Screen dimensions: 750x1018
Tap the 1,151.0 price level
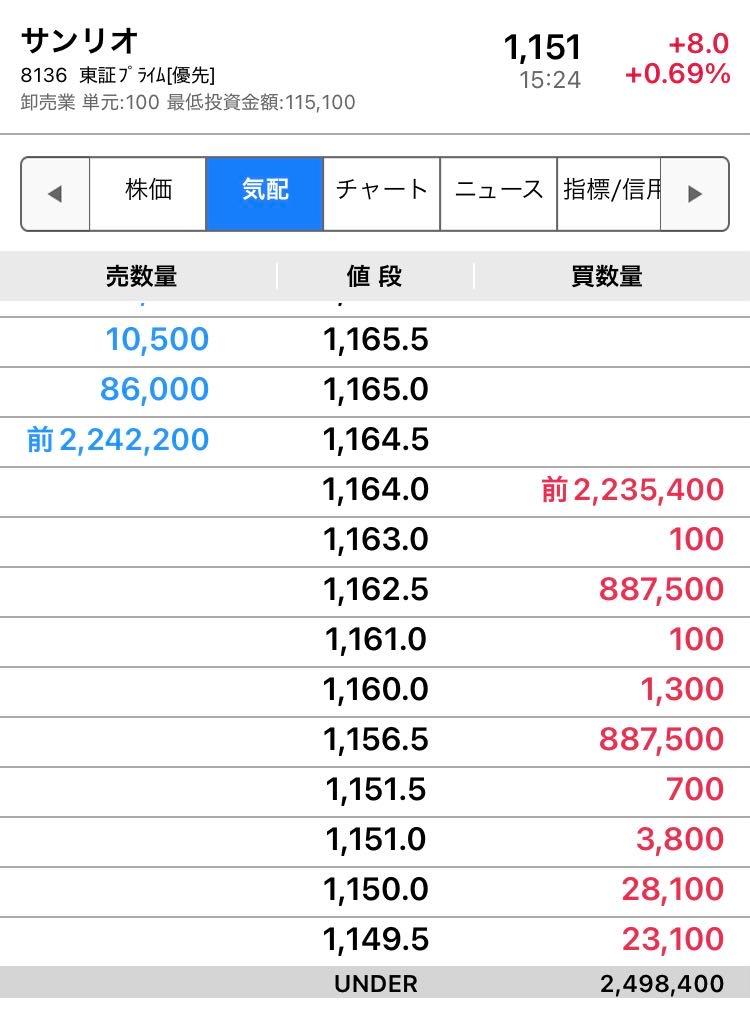376,840
